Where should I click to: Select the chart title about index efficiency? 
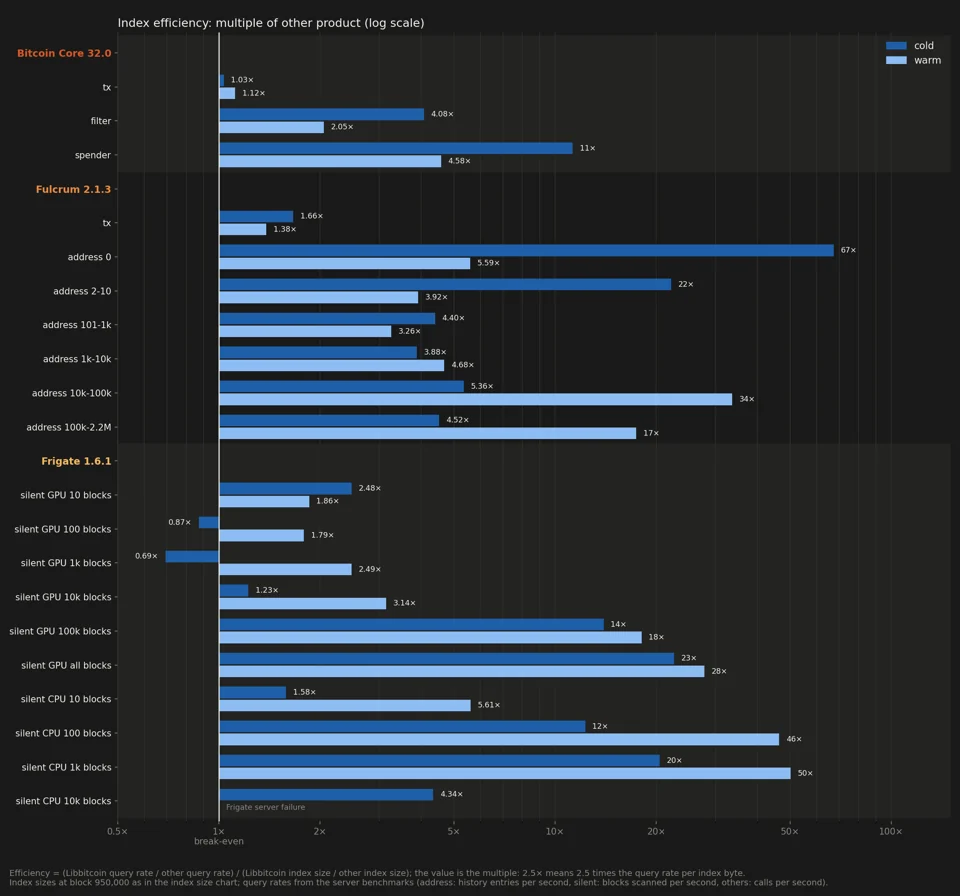coord(271,23)
